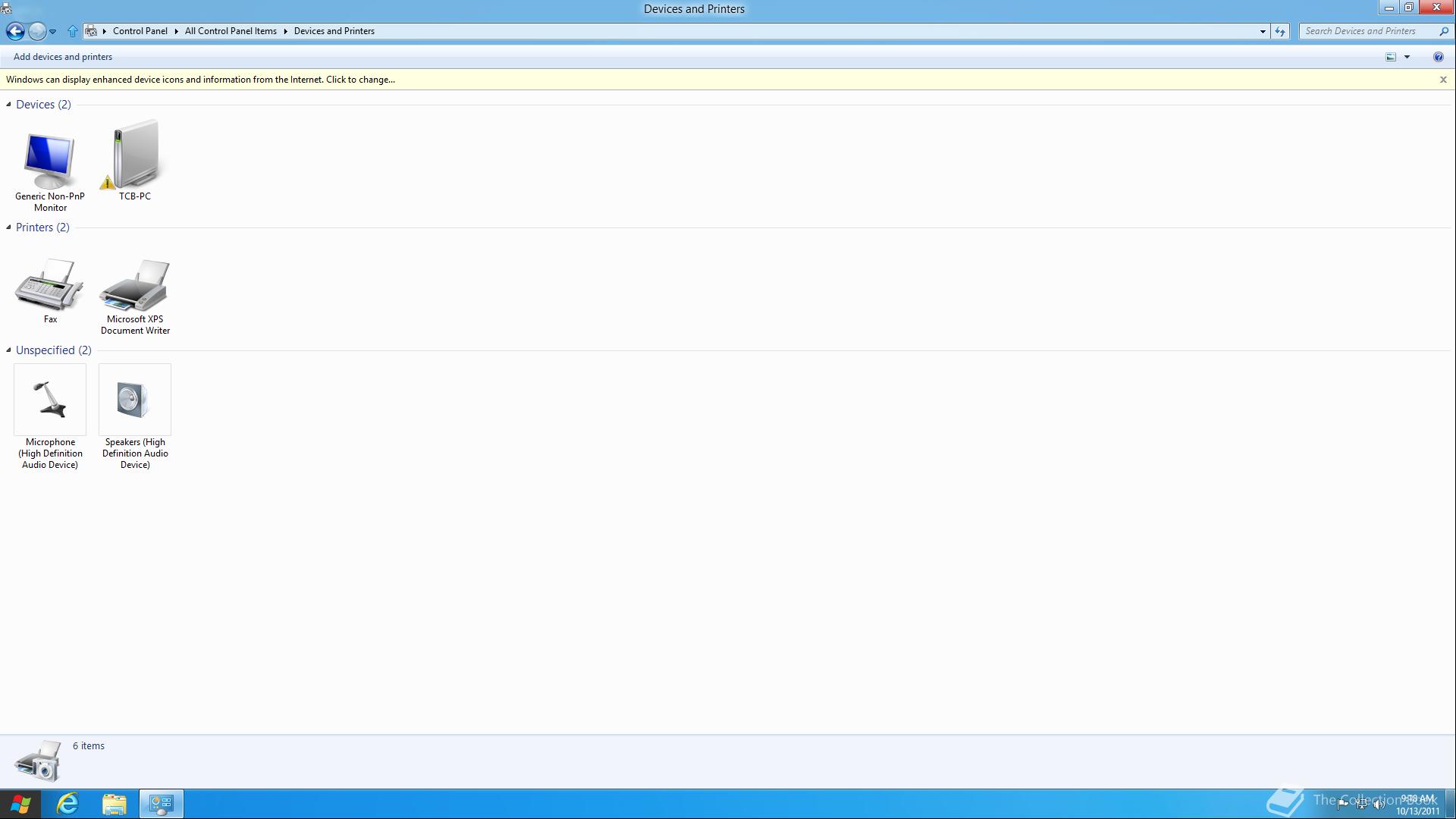Select the Speakers High Definition Audio Device

coord(135,400)
